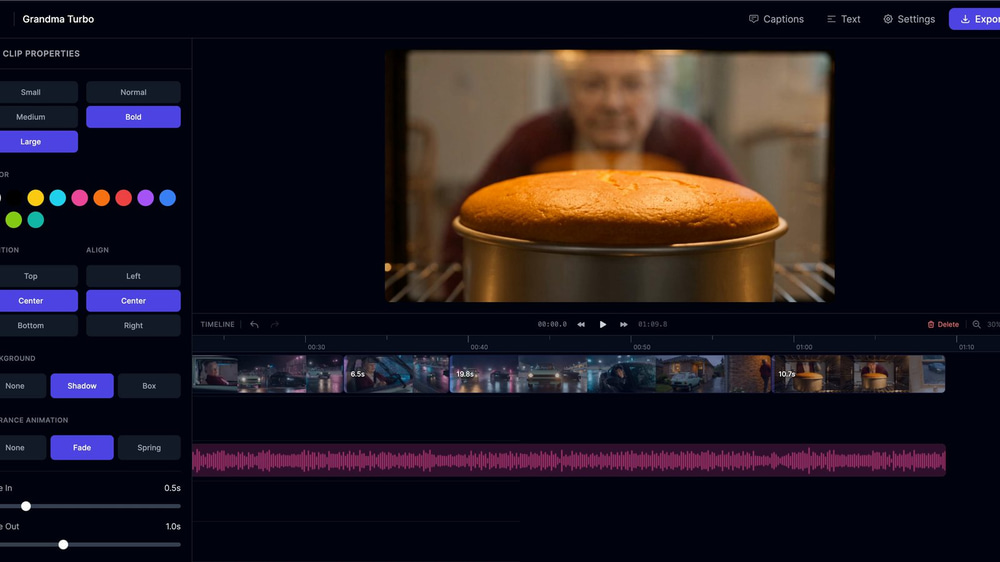This screenshot has width=1000, height=562.
Task: Select the 10.7s cake clip in timeline
Action: 858,374
